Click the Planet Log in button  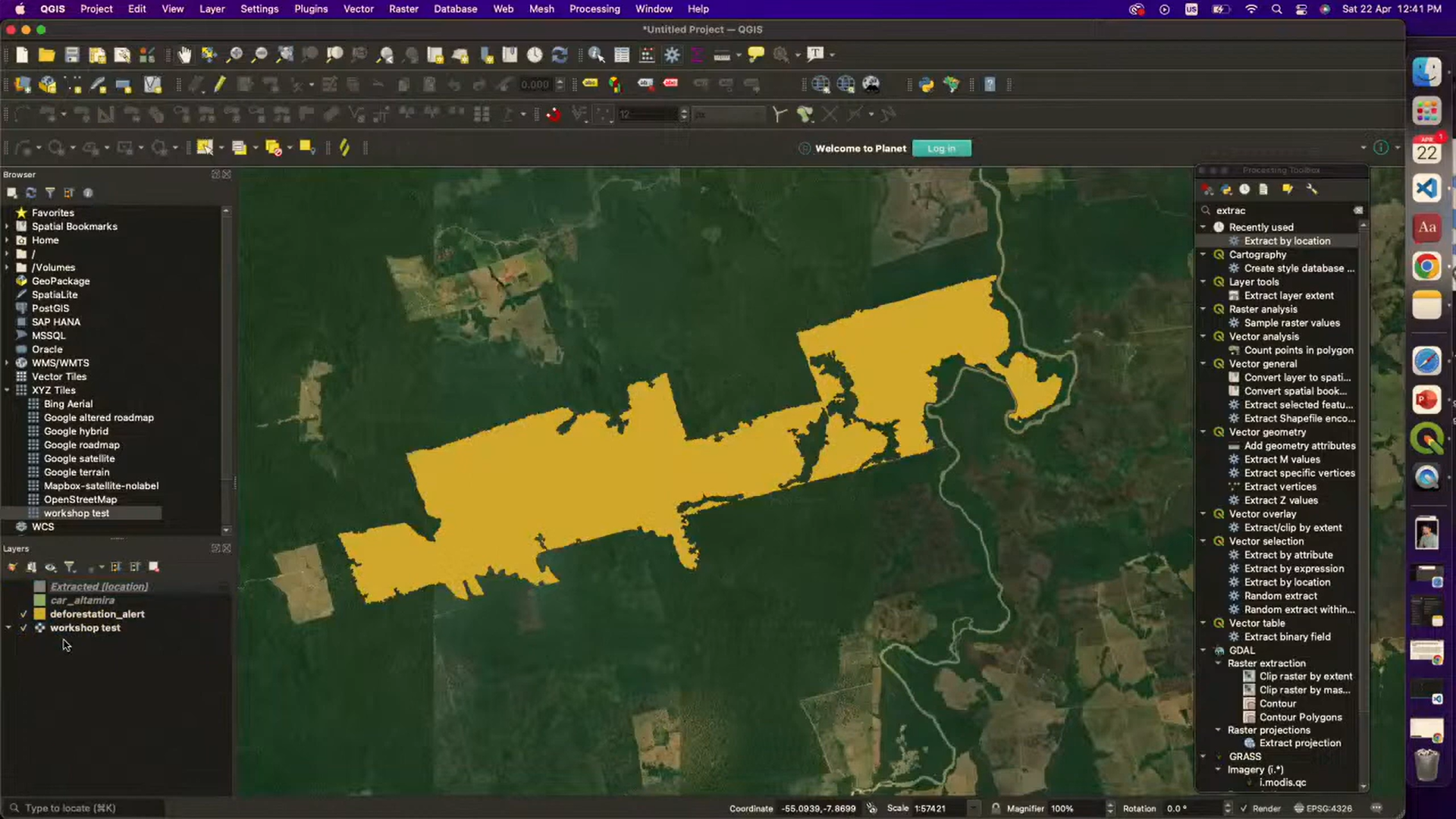(x=941, y=149)
